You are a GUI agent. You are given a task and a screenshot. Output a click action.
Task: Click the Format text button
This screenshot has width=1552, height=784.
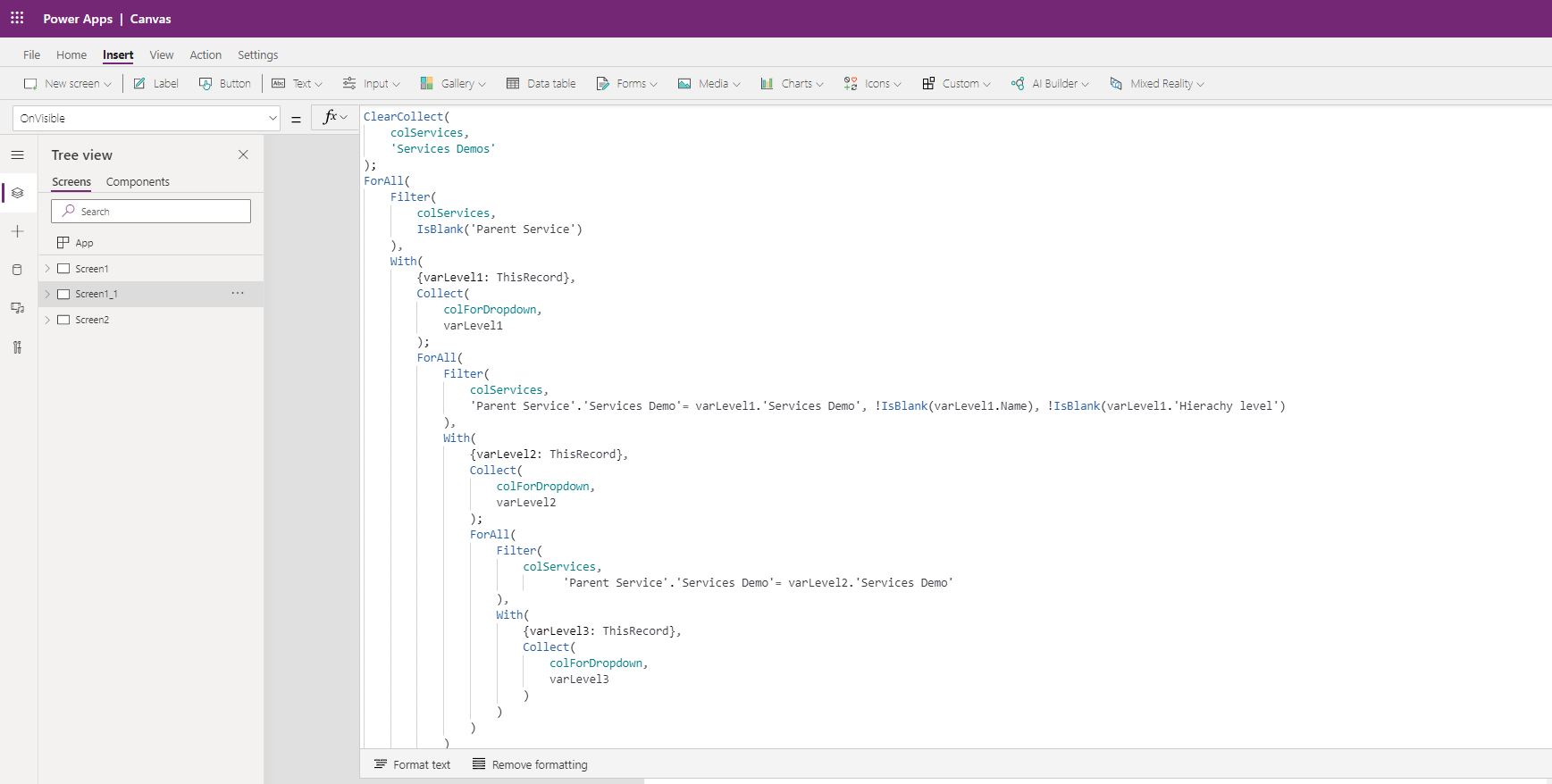pos(412,764)
